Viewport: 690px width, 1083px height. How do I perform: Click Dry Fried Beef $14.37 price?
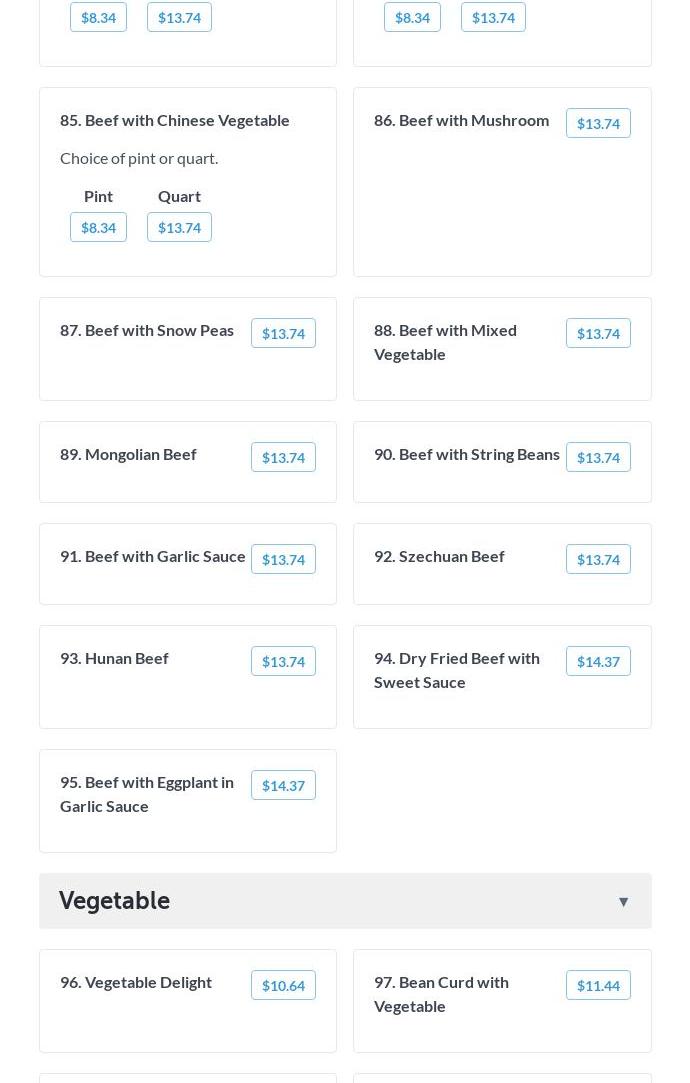(x=598, y=662)
